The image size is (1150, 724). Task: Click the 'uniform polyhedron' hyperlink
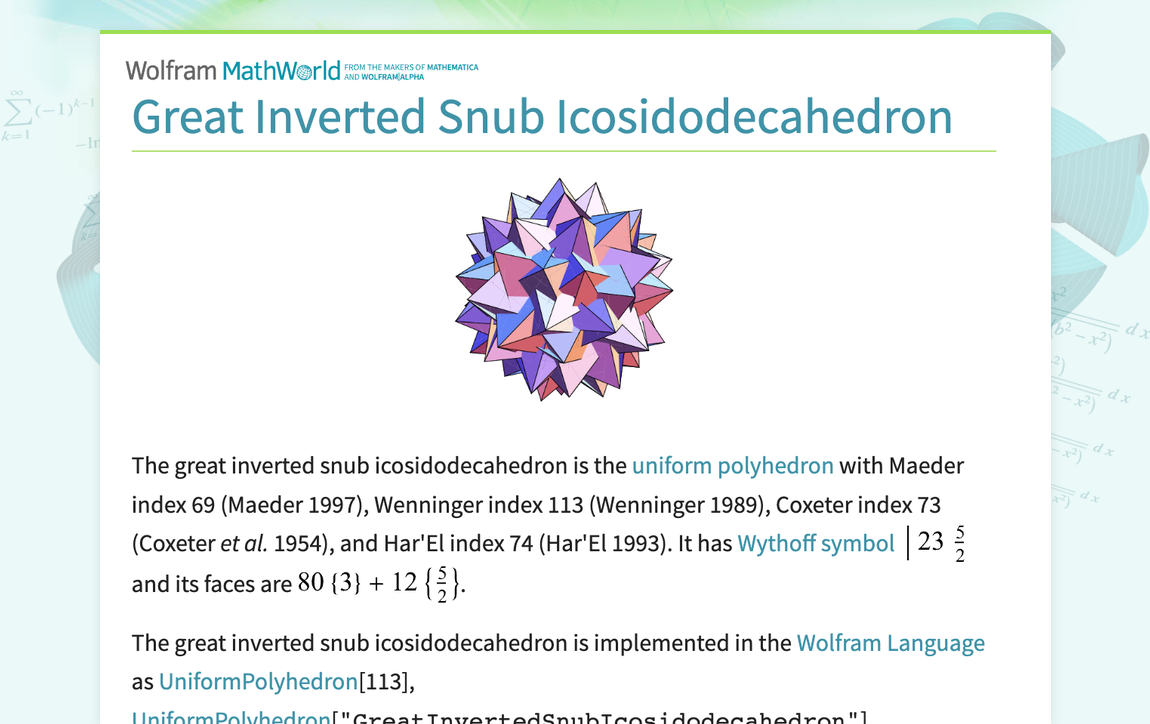point(732,465)
